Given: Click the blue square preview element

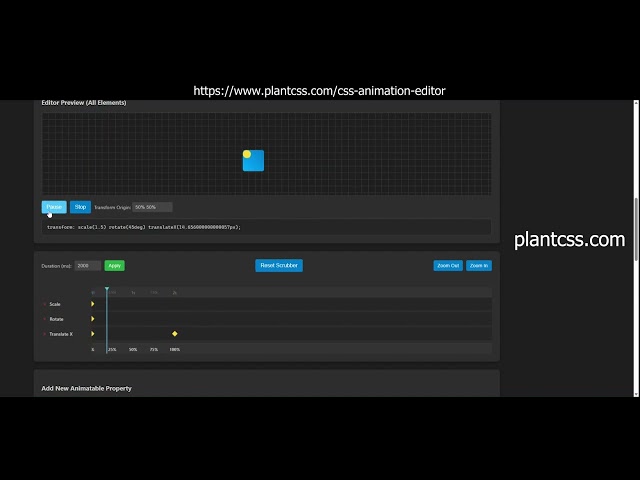Looking at the screenshot, I should 253,161.
